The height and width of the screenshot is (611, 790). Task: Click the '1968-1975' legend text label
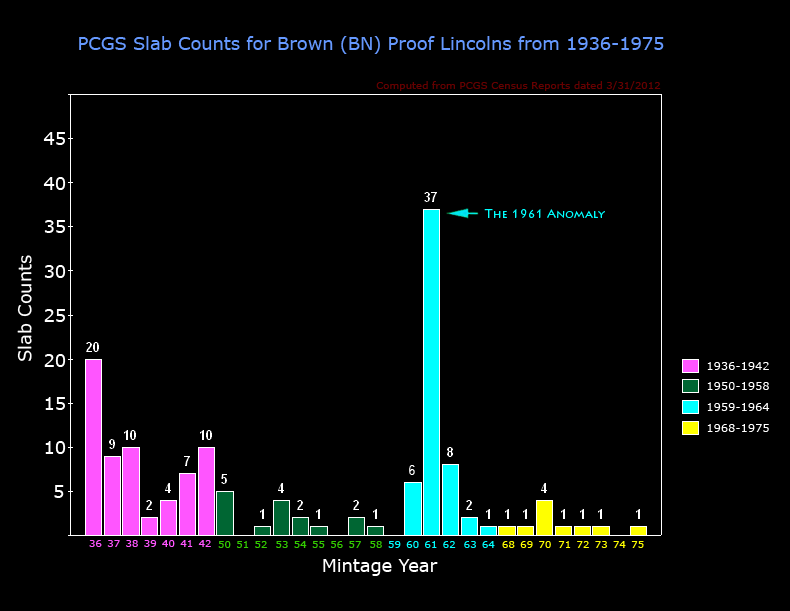tap(738, 428)
